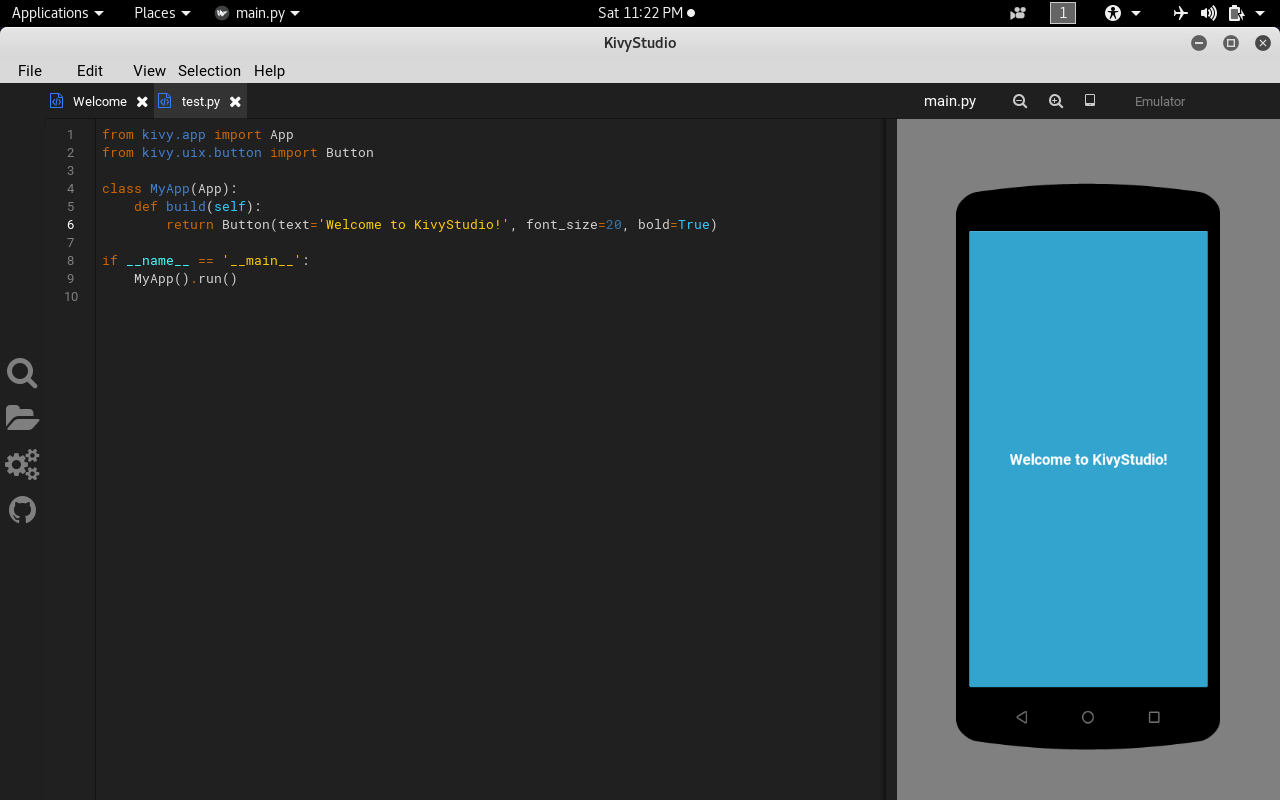Open the File menu
The height and width of the screenshot is (800, 1280).
point(30,70)
